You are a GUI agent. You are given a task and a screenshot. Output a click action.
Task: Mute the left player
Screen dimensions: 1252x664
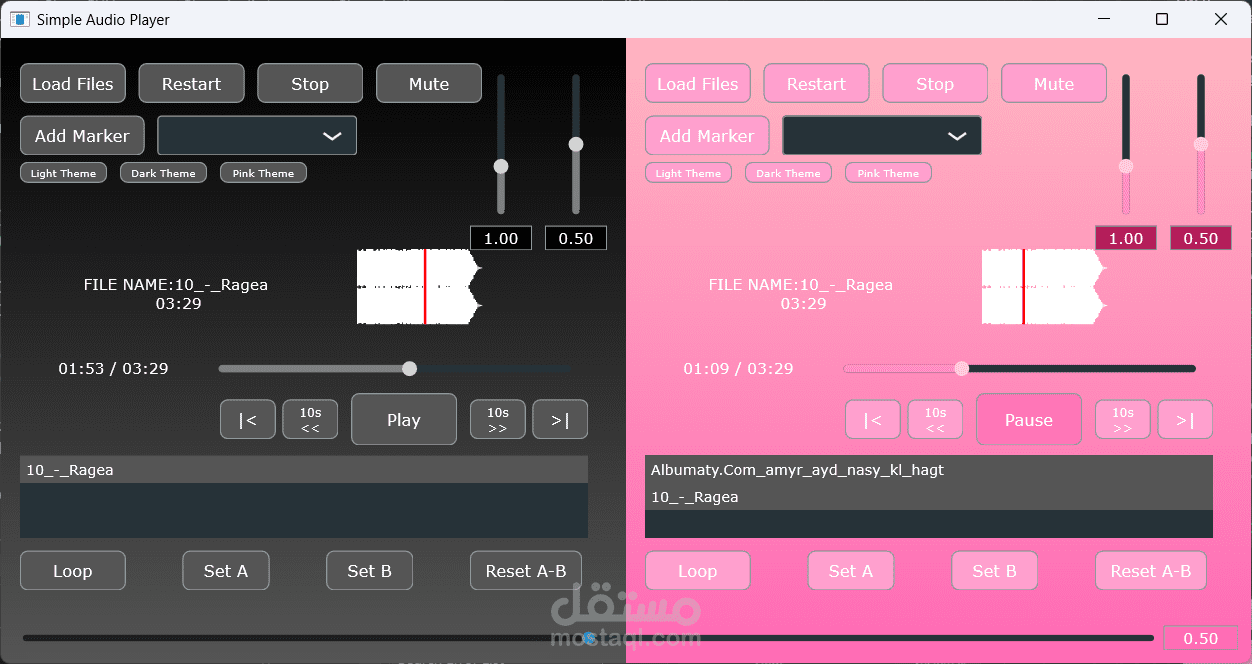point(428,83)
